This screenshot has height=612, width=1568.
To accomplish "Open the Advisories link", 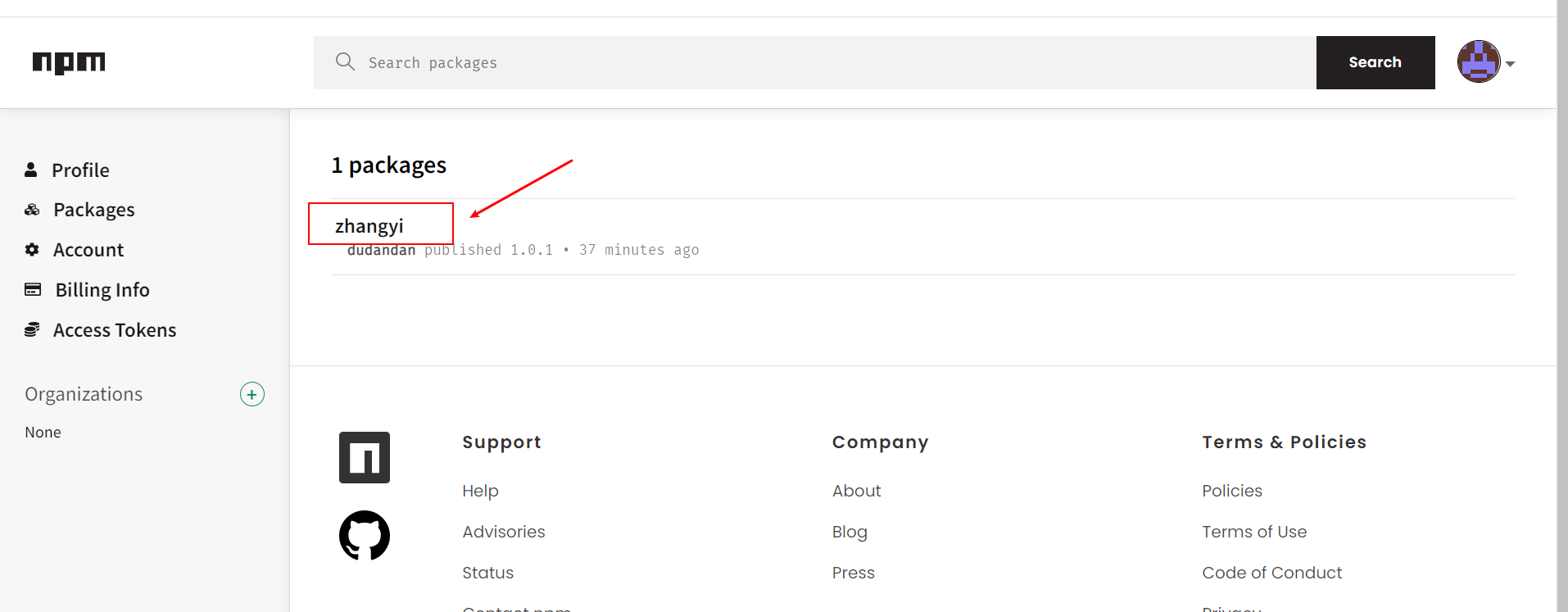I will pos(504,532).
